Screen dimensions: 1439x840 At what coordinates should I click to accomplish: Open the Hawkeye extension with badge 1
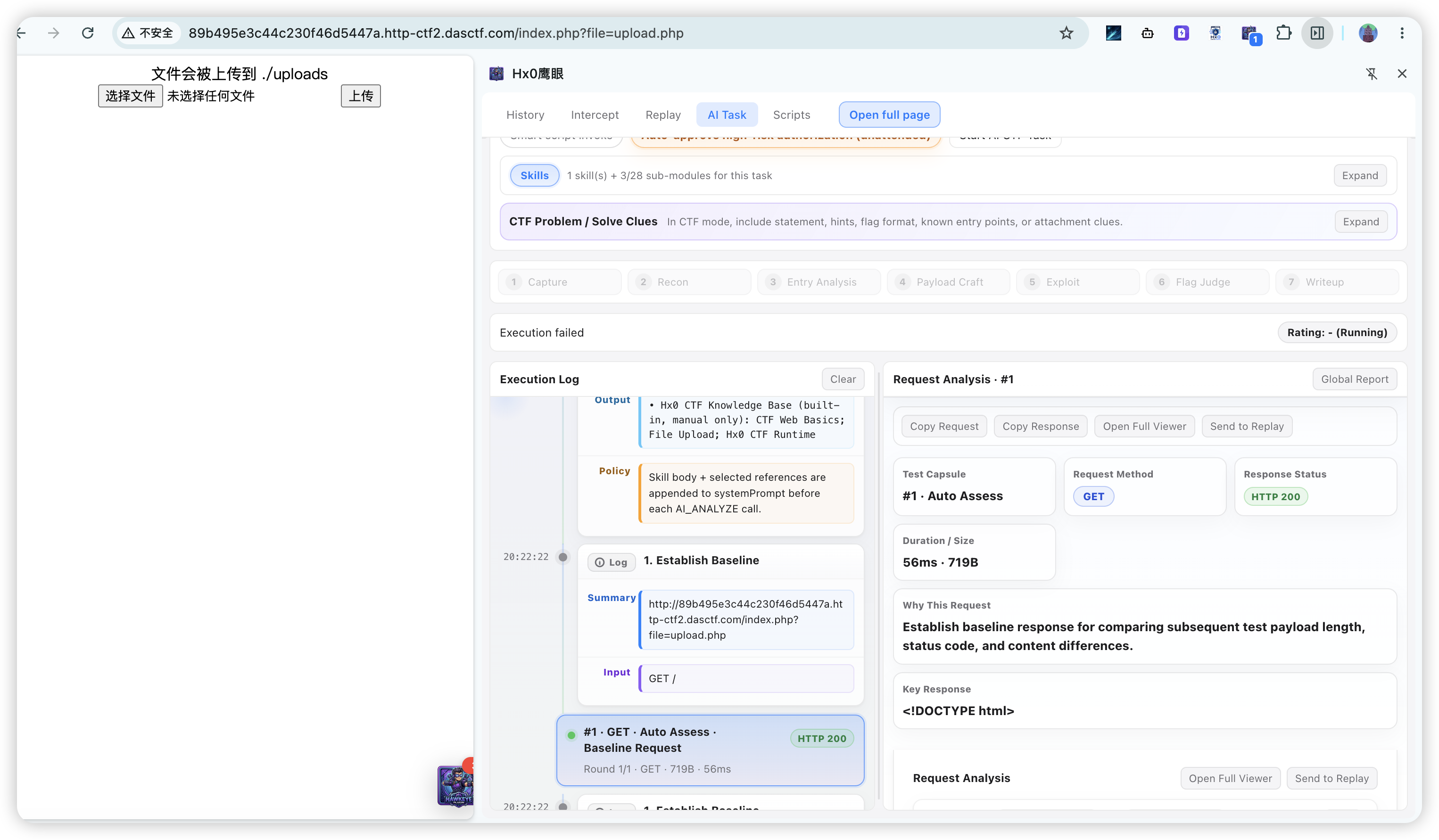click(1250, 34)
